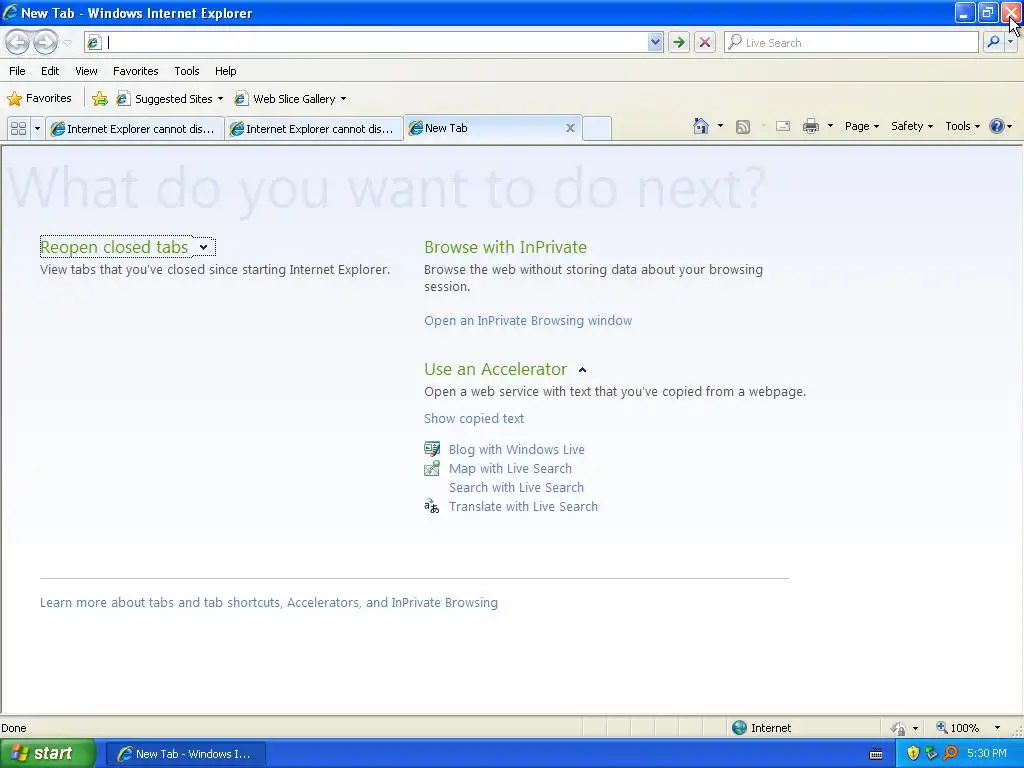
Task: Open an InPrivate Browsing window link
Action: point(528,321)
